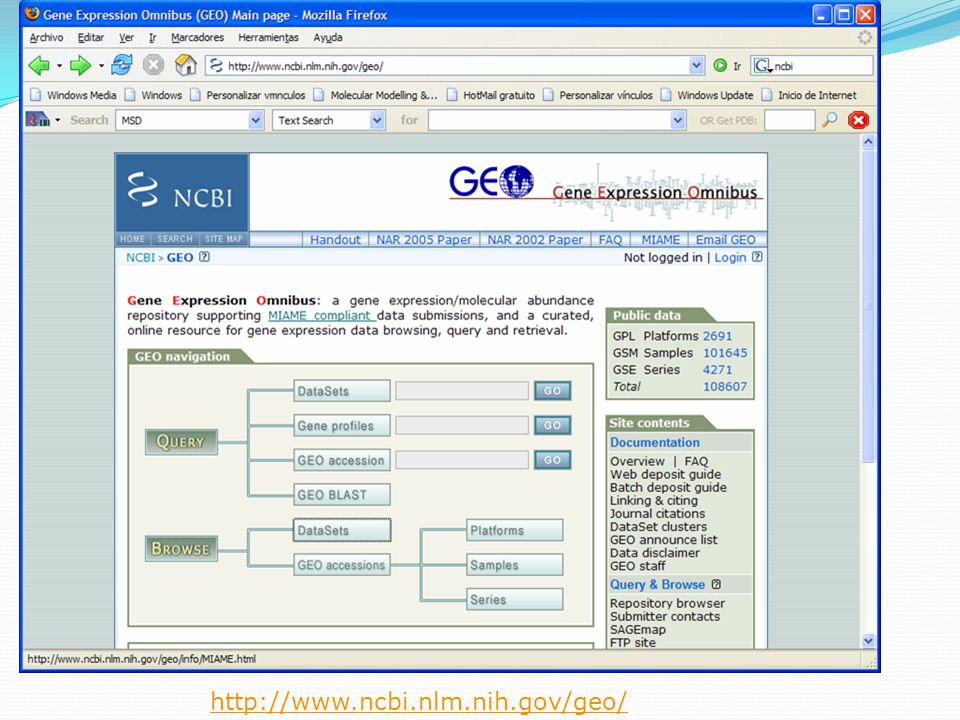Click the MIAME compliant link
Image resolution: width=960 pixels, height=720 pixels.
click(320, 315)
